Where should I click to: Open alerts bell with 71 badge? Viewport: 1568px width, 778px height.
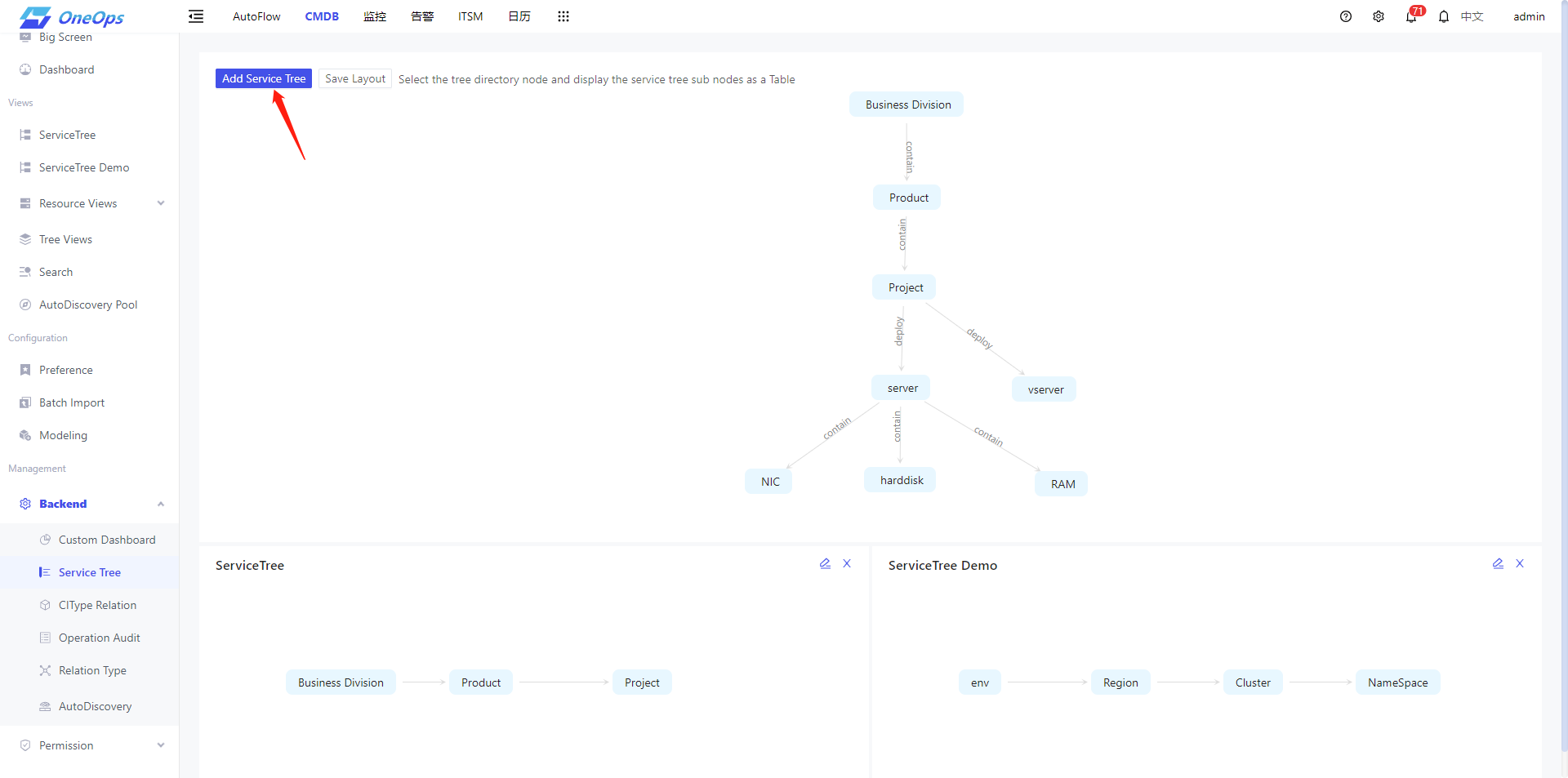pos(1413,16)
